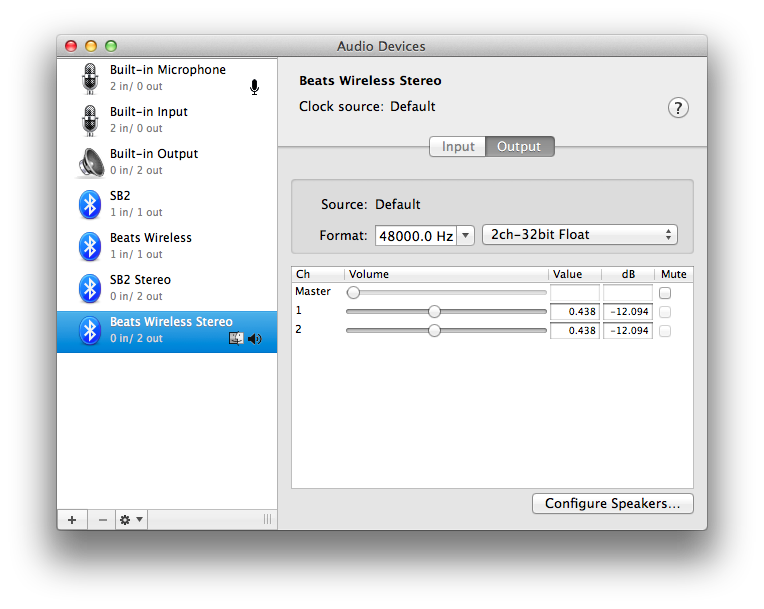The width and height of the screenshot is (764, 609).
Task: Click channel 2 value field 0.438
Action: [x=574, y=331]
